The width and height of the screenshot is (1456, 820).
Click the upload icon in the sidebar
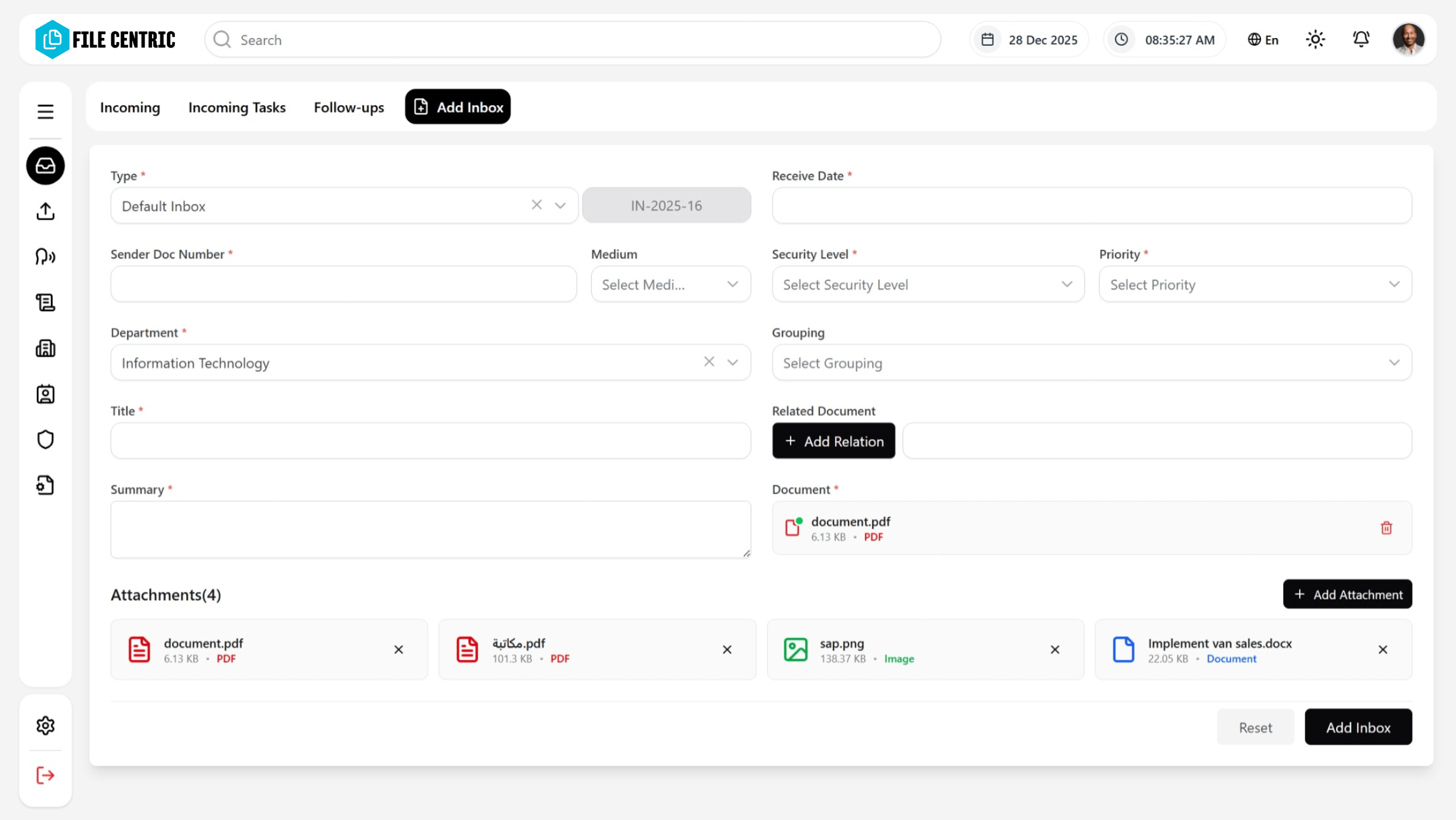45,211
